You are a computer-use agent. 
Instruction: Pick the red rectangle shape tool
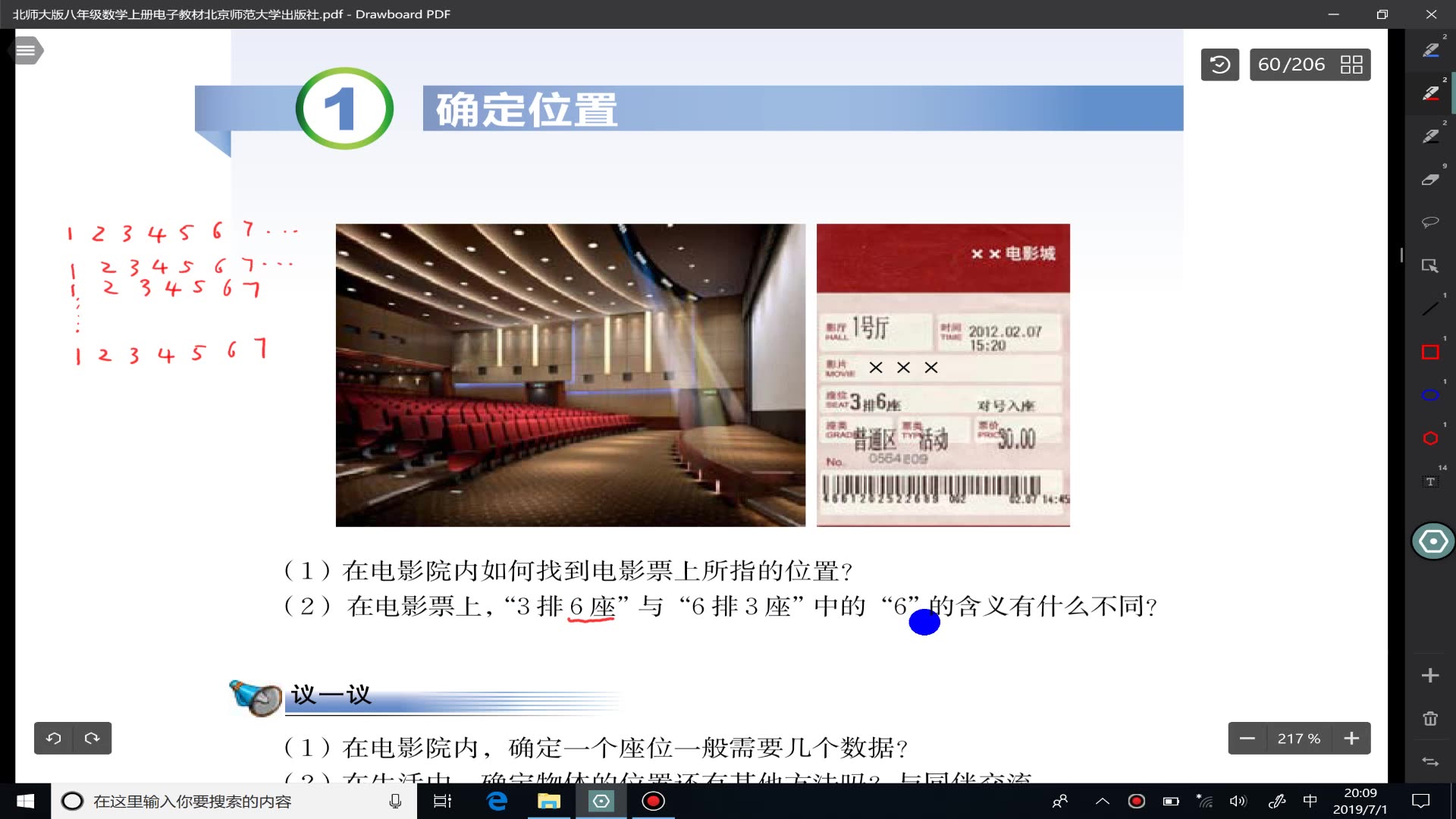pyautogui.click(x=1430, y=352)
